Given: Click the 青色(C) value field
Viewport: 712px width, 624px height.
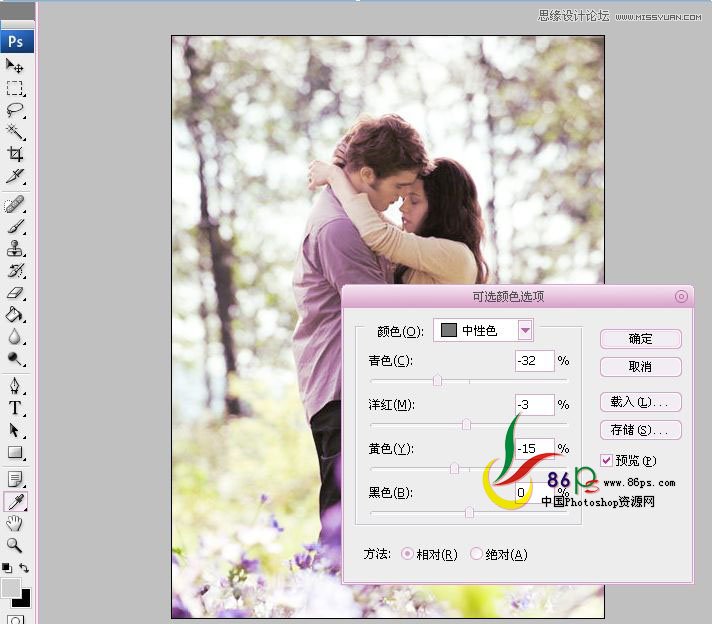Looking at the screenshot, I should point(534,361).
